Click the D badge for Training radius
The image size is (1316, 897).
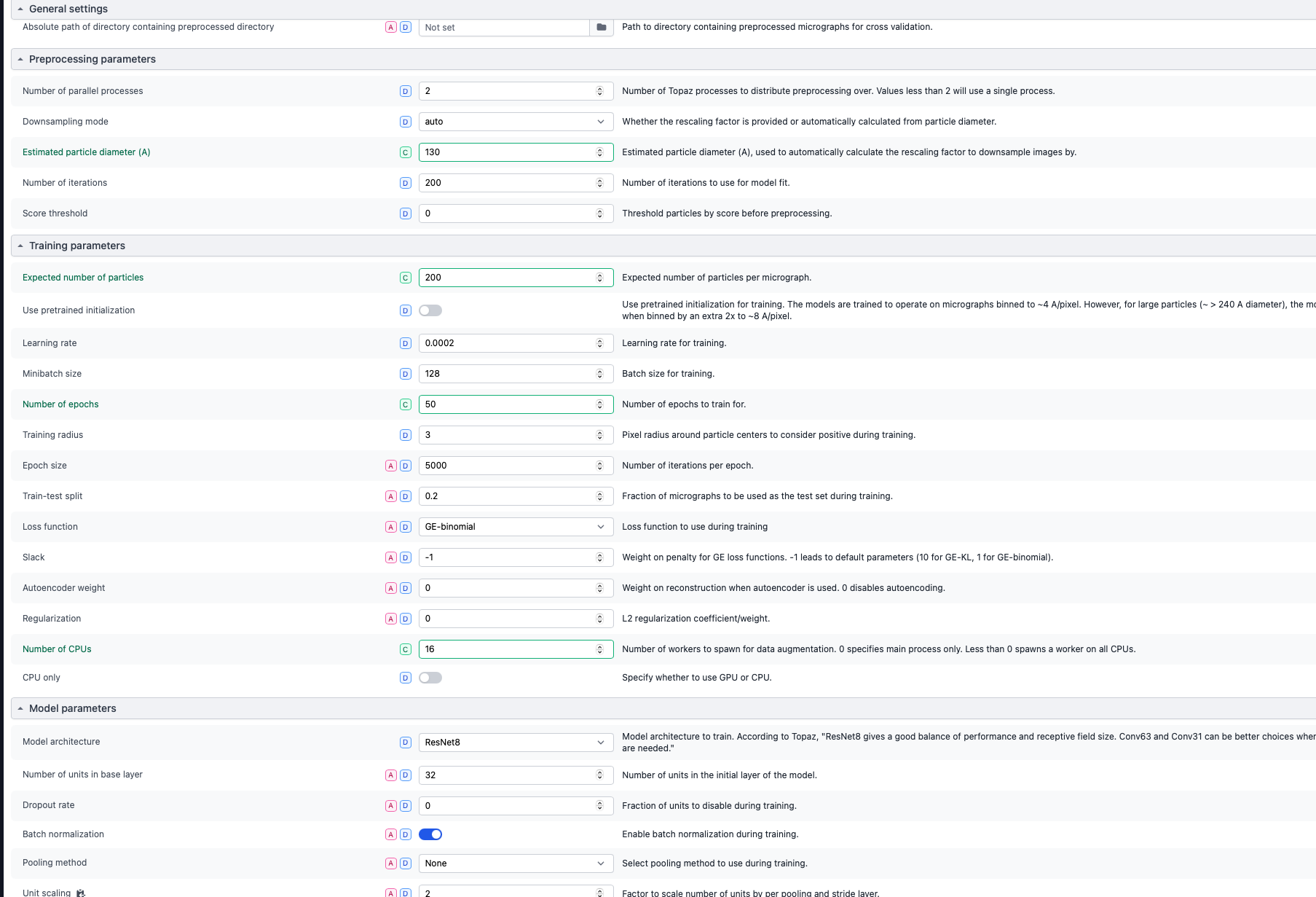pyautogui.click(x=406, y=435)
